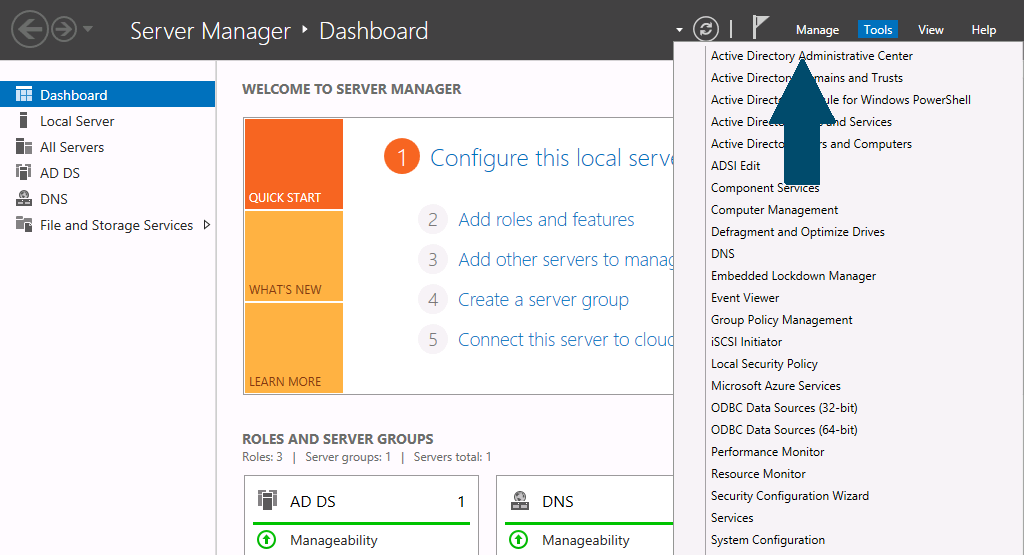Open the WHAT'S NEW tile

point(294,256)
